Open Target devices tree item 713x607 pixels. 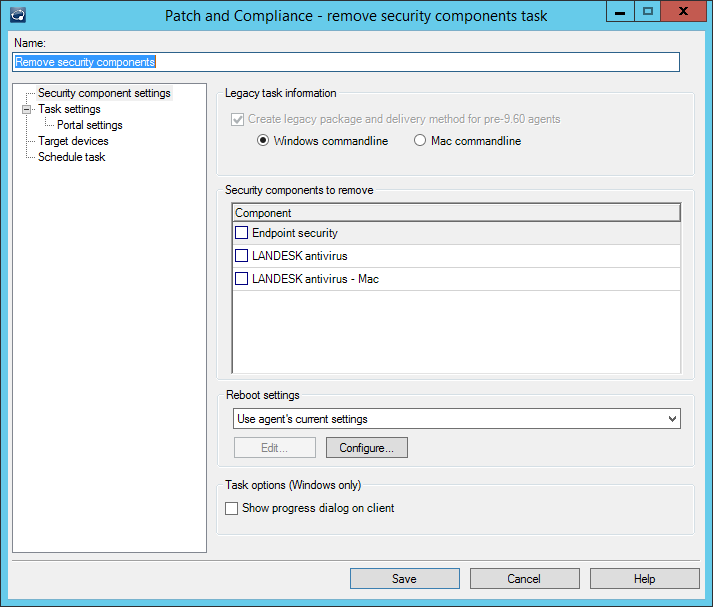click(x=73, y=141)
